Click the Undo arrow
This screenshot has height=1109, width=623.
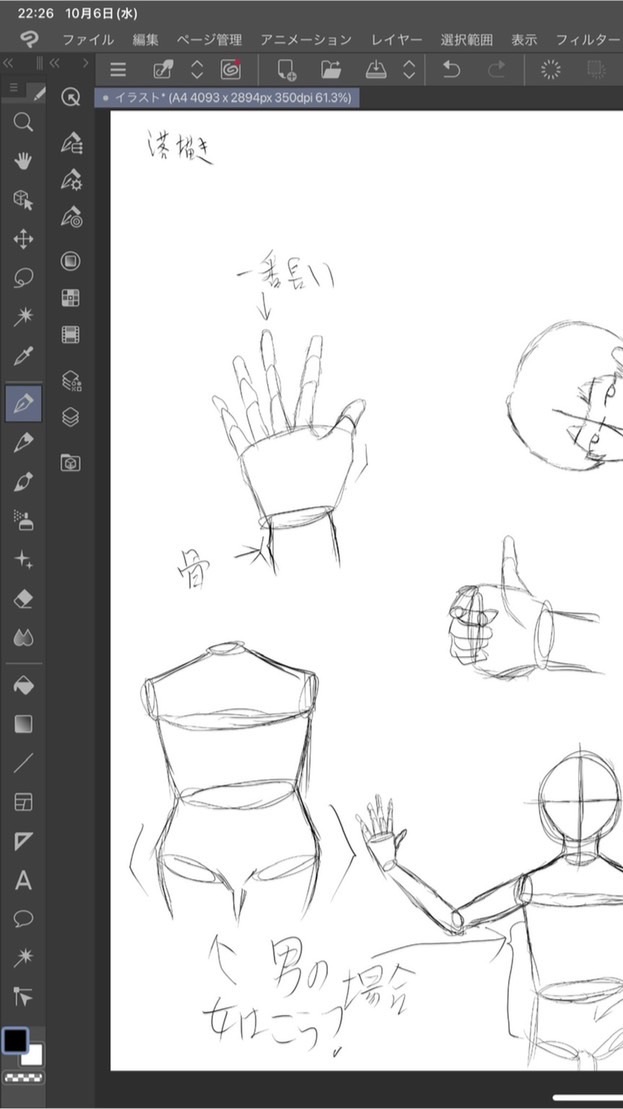click(451, 69)
